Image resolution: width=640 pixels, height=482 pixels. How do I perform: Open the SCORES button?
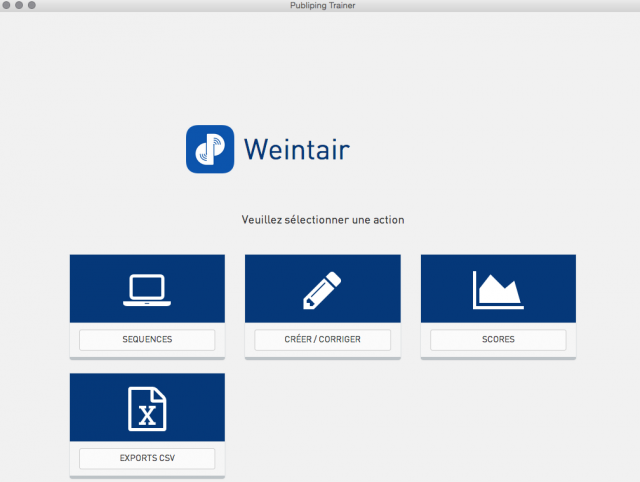[498, 340]
